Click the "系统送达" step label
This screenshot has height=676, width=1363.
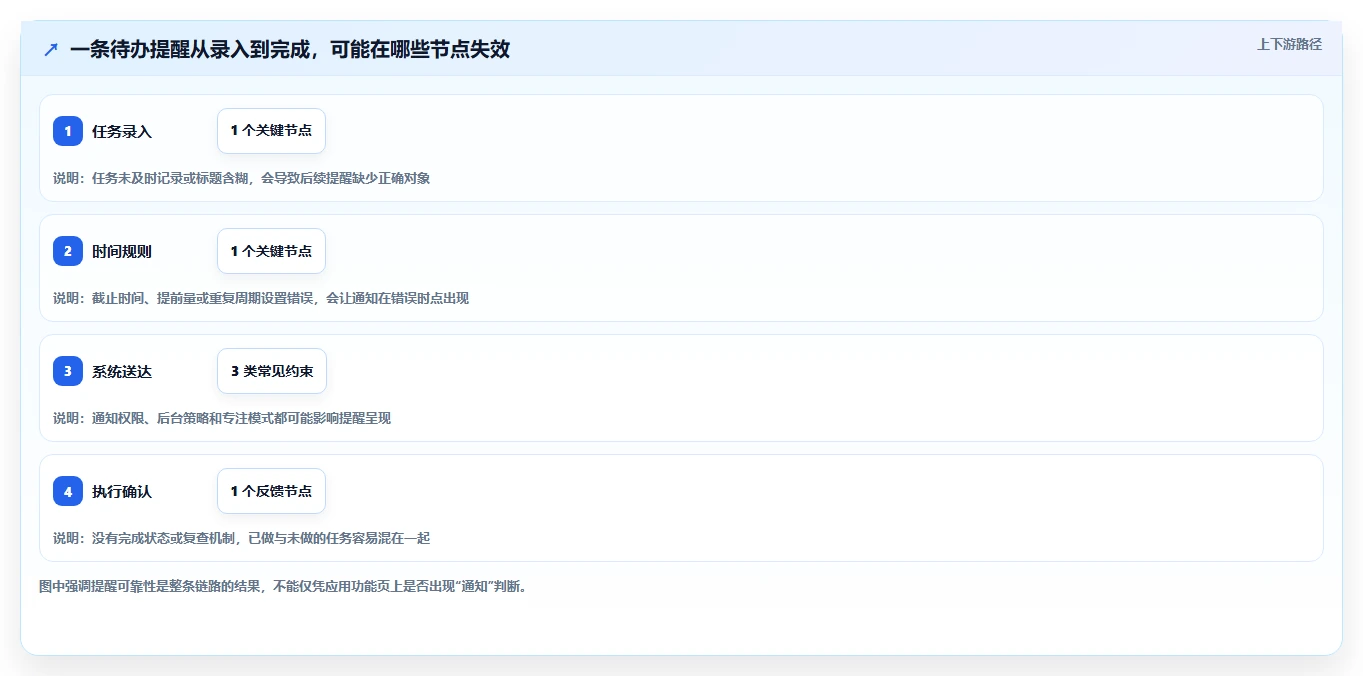[122, 371]
